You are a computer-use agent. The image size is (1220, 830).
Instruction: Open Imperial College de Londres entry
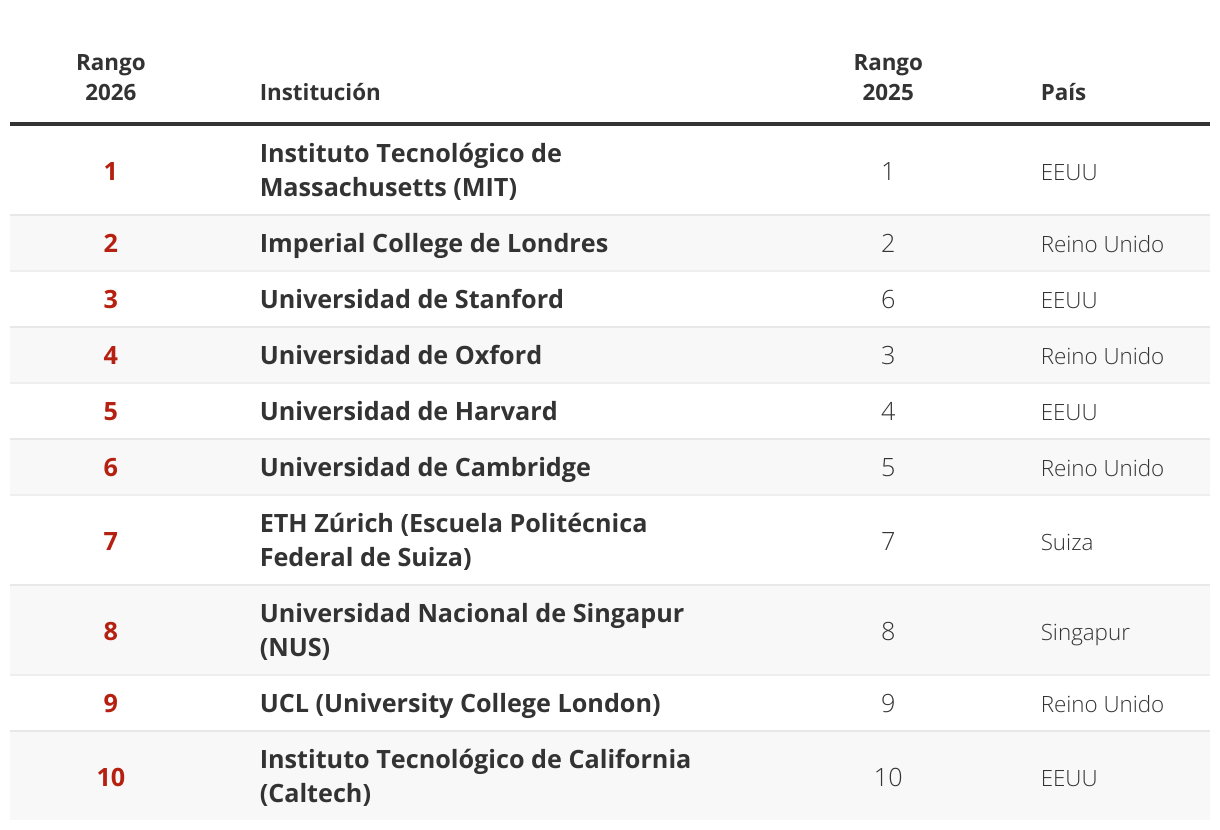click(x=434, y=244)
